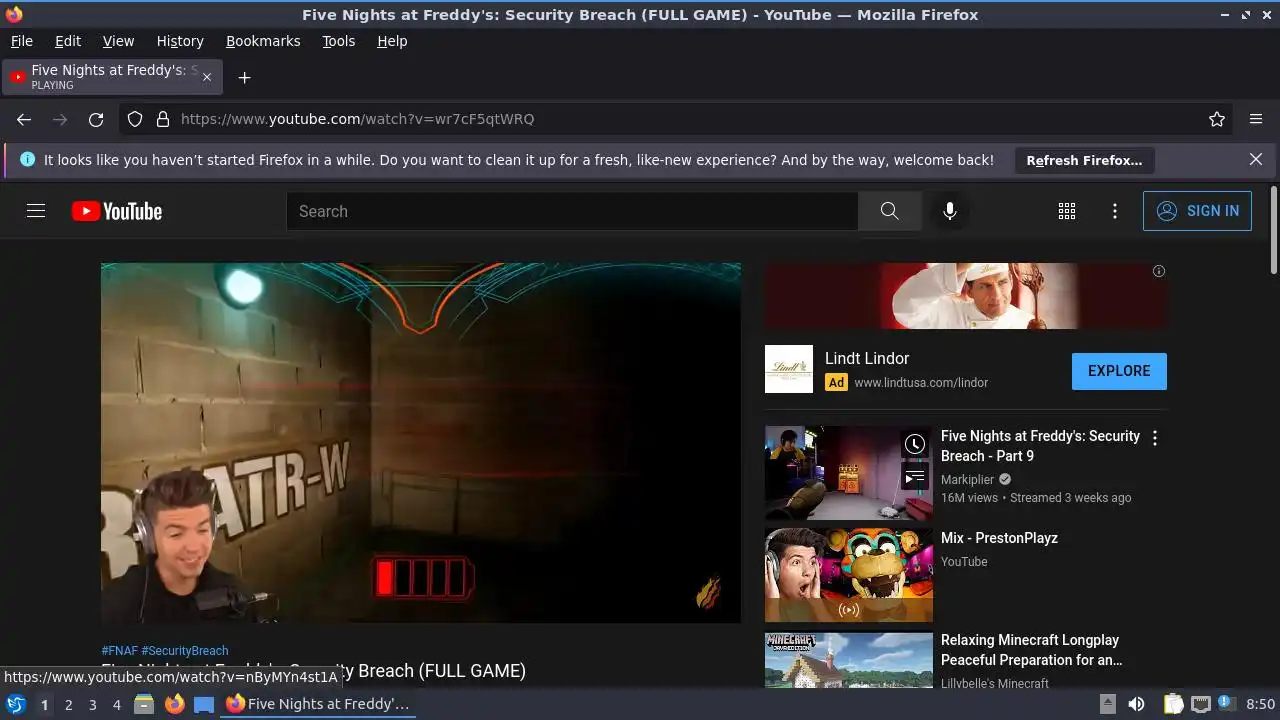
Task: Start voice search with microphone icon
Action: [950, 211]
